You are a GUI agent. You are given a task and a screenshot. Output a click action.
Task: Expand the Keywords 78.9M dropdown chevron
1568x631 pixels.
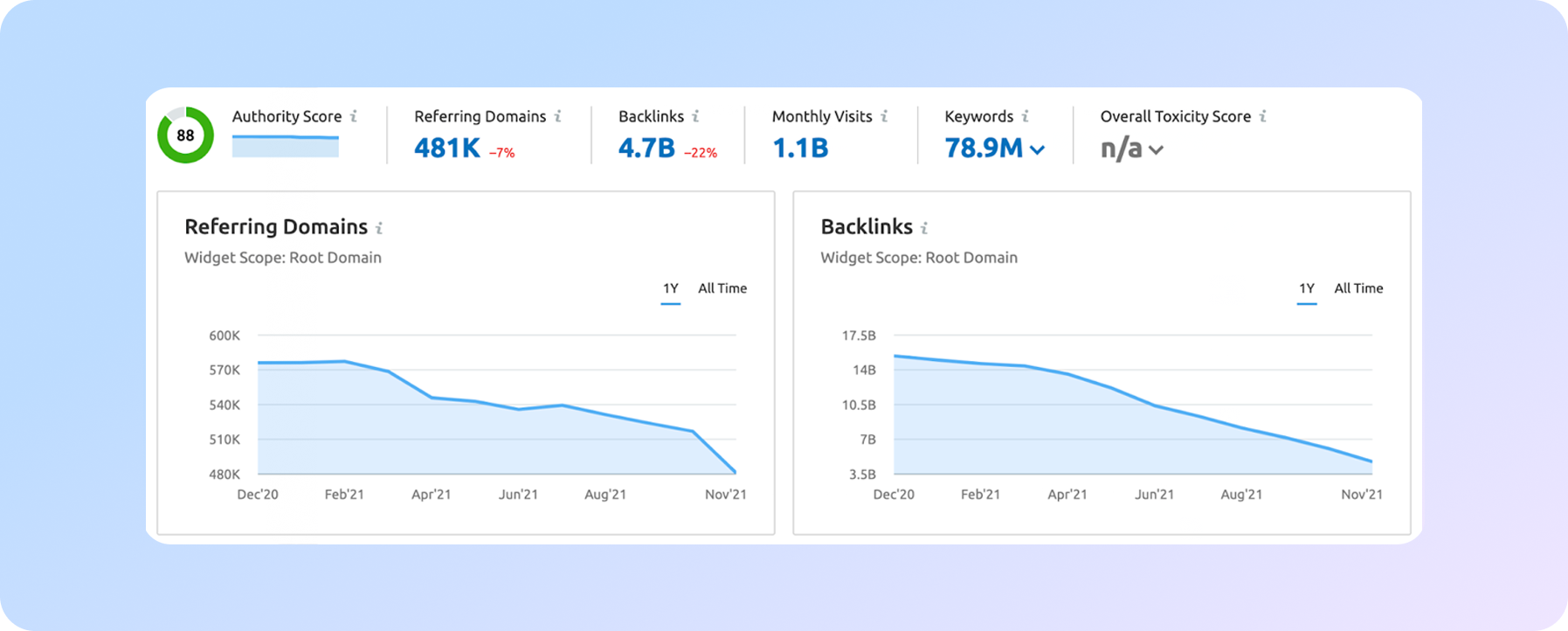(1037, 149)
